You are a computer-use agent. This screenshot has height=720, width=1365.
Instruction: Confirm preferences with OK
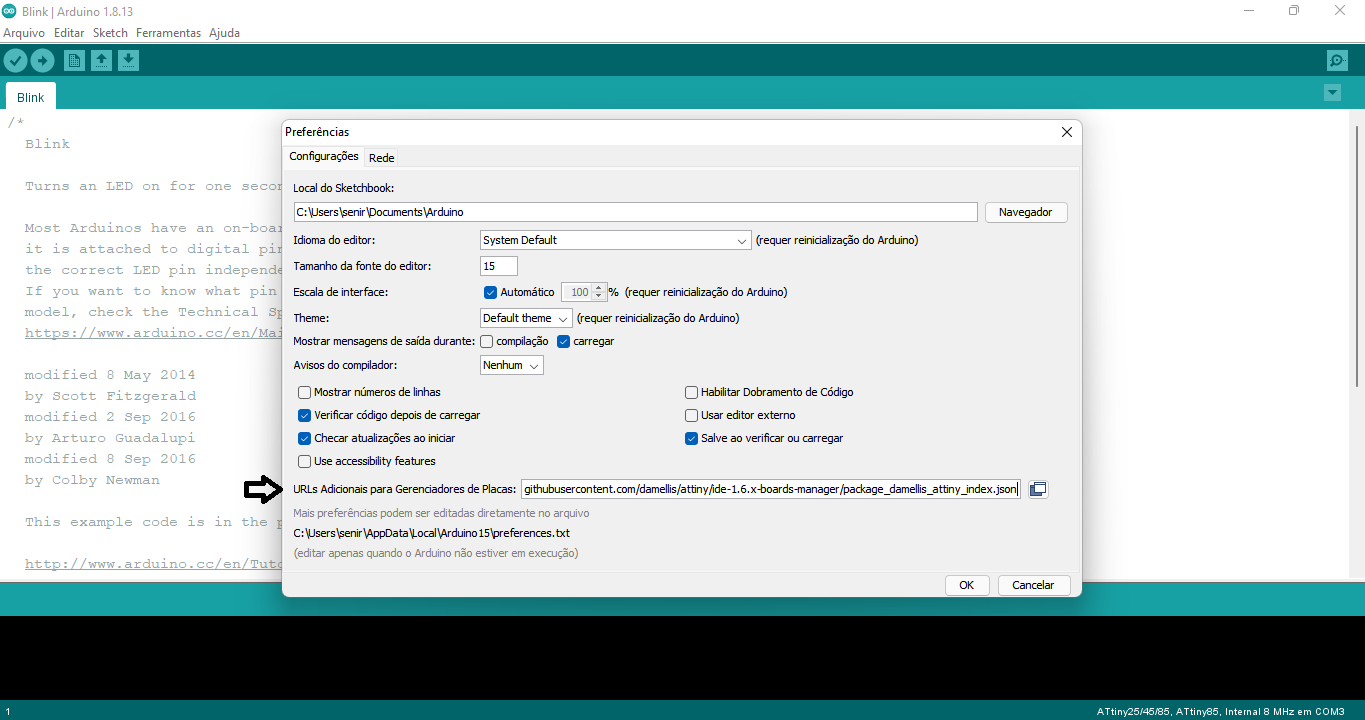pos(966,585)
